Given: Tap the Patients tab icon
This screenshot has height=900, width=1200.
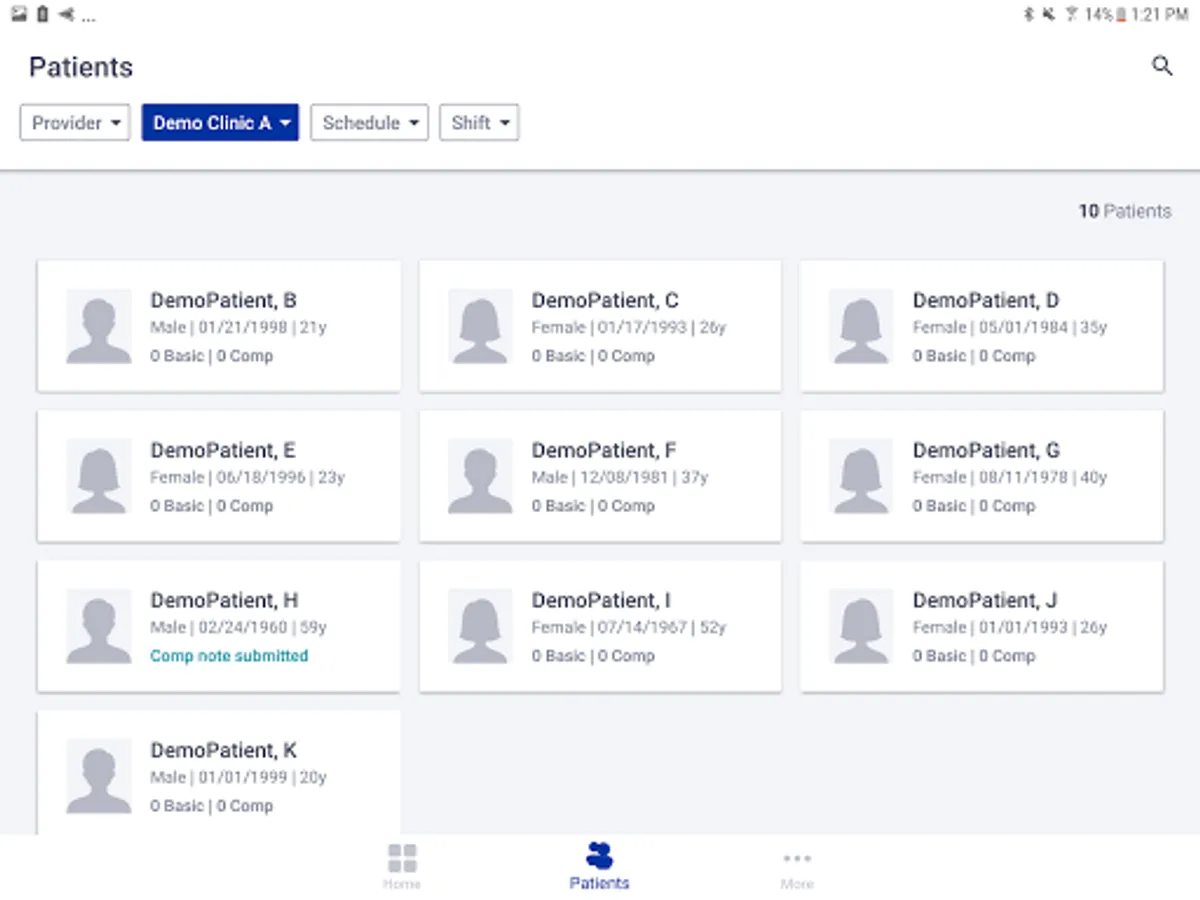Looking at the screenshot, I should point(599,856).
